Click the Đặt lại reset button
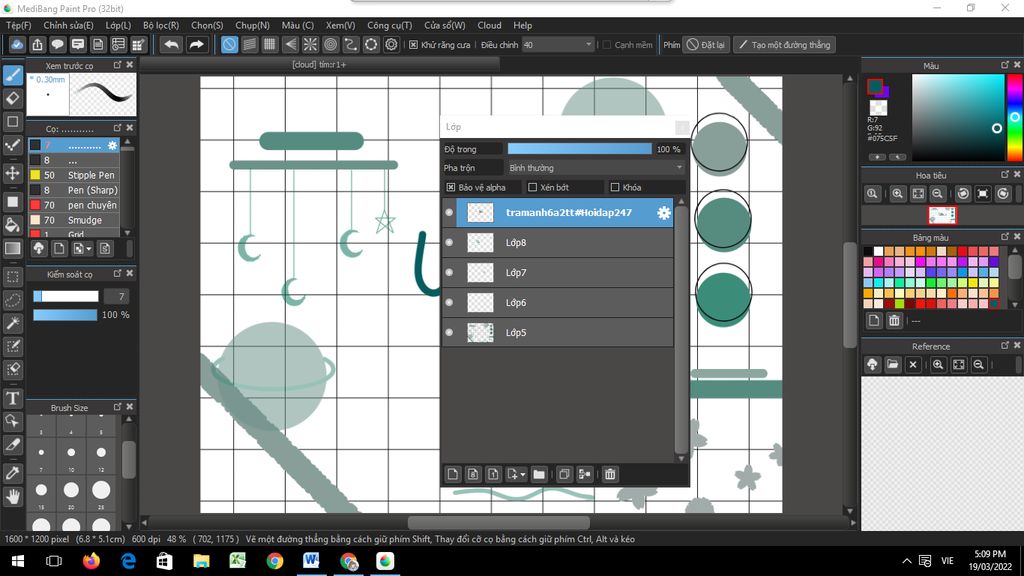This screenshot has width=1024, height=576. click(706, 44)
